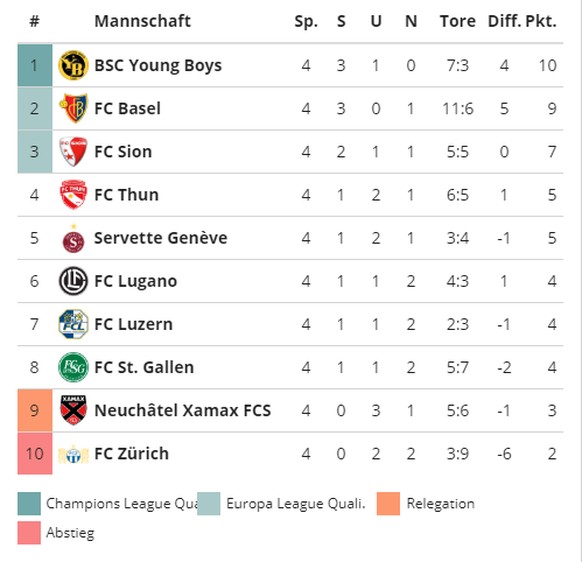This screenshot has height=562, width=582.
Task: Select the FC Thun club badge
Action: click(73, 195)
